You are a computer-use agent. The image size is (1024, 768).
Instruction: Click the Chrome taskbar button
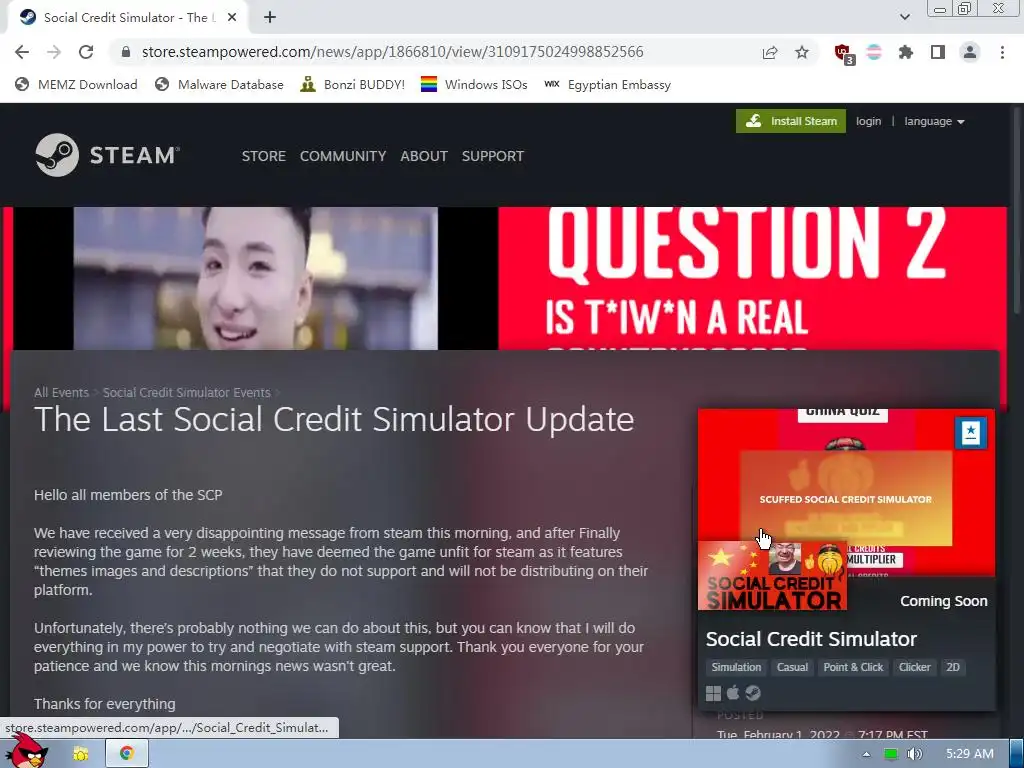127,754
